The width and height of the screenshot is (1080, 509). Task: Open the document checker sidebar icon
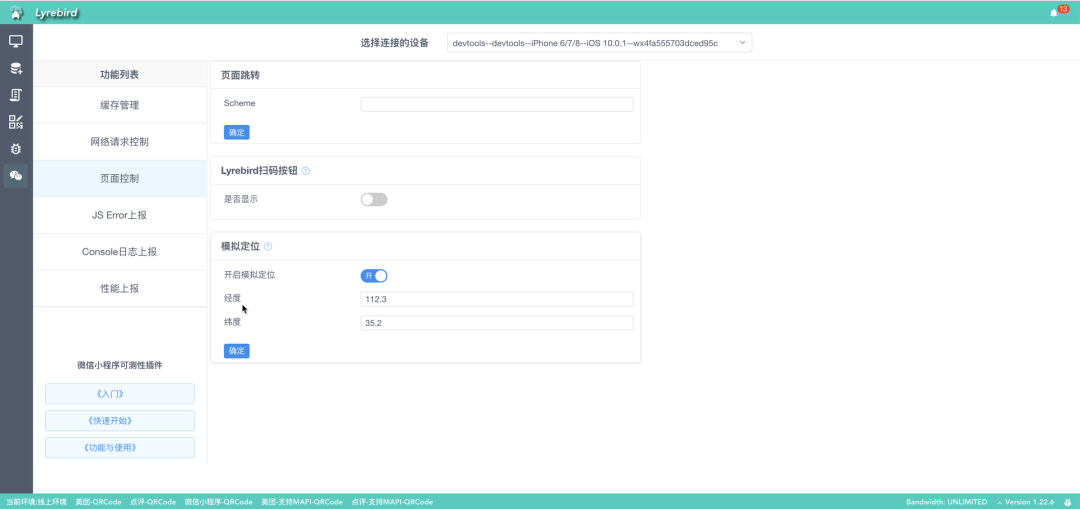(x=16, y=95)
